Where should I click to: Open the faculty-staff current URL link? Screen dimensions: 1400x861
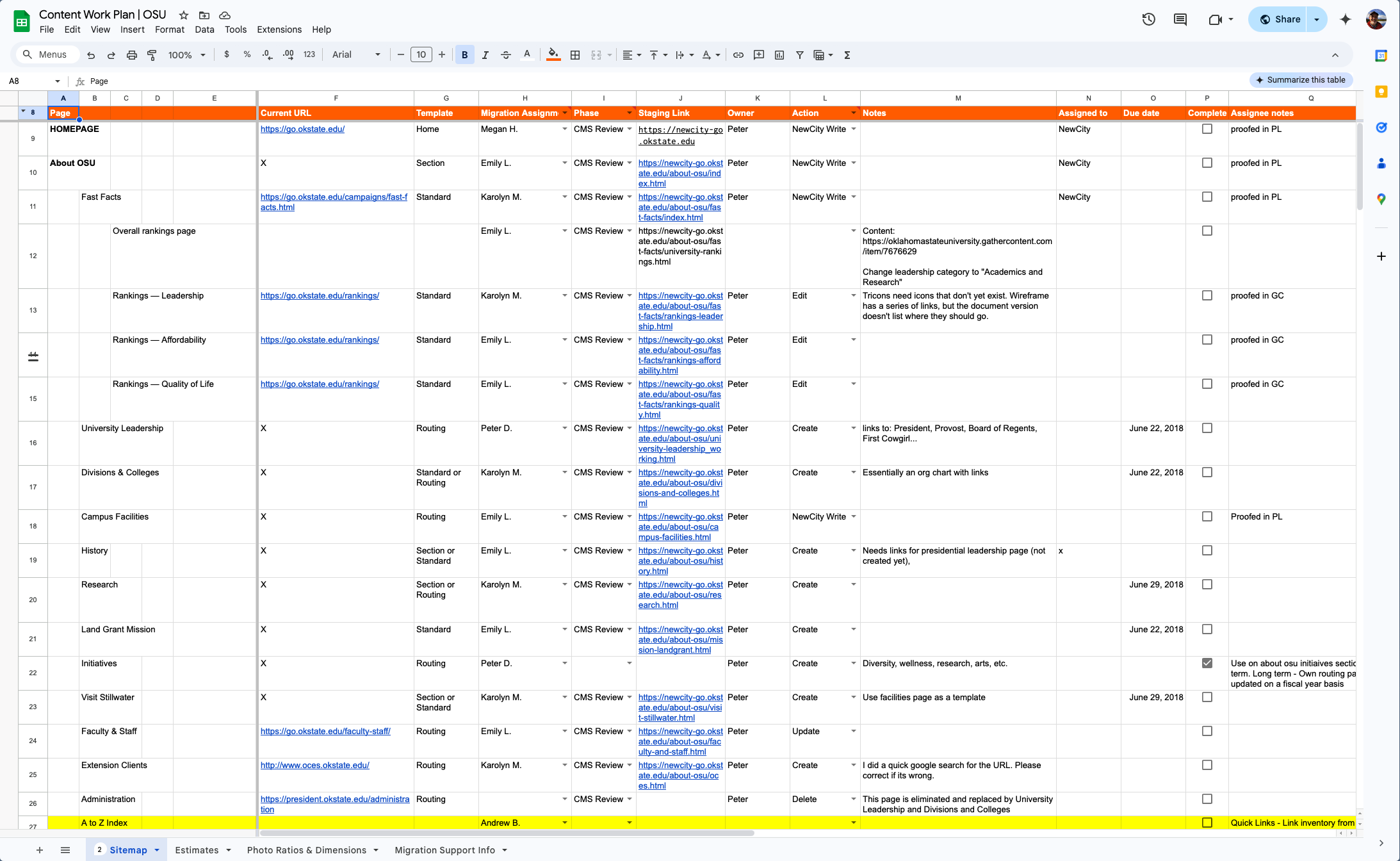[325, 731]
